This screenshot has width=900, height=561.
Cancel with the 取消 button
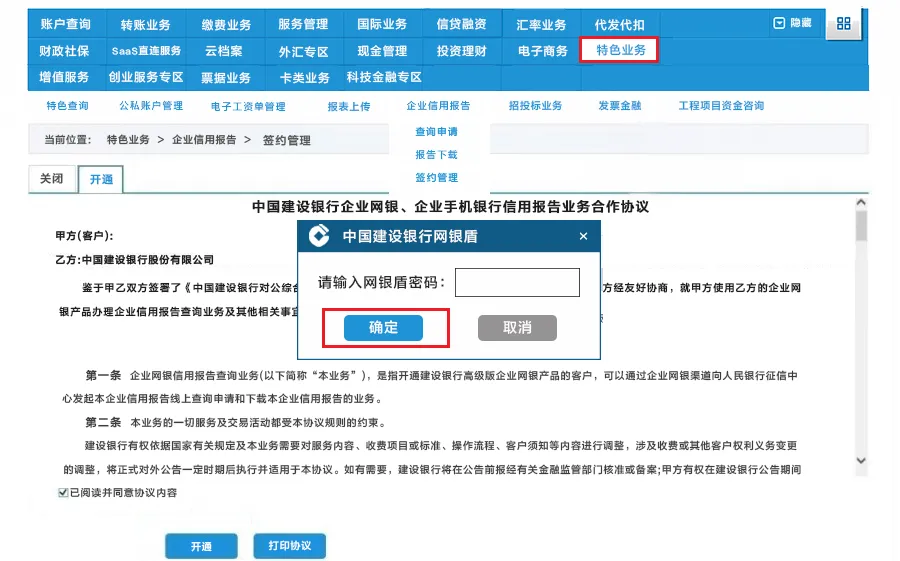pos(517,328)
